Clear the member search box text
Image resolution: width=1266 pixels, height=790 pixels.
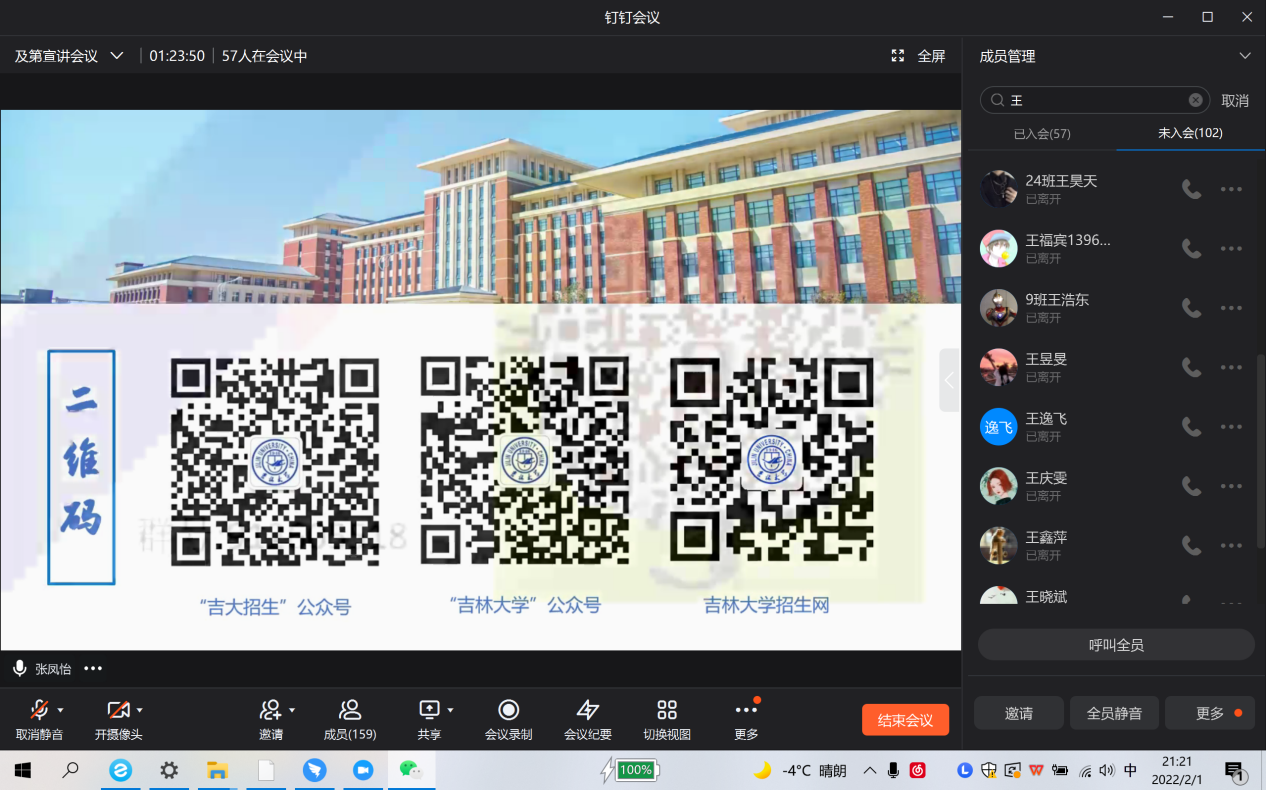point(1195,100)
